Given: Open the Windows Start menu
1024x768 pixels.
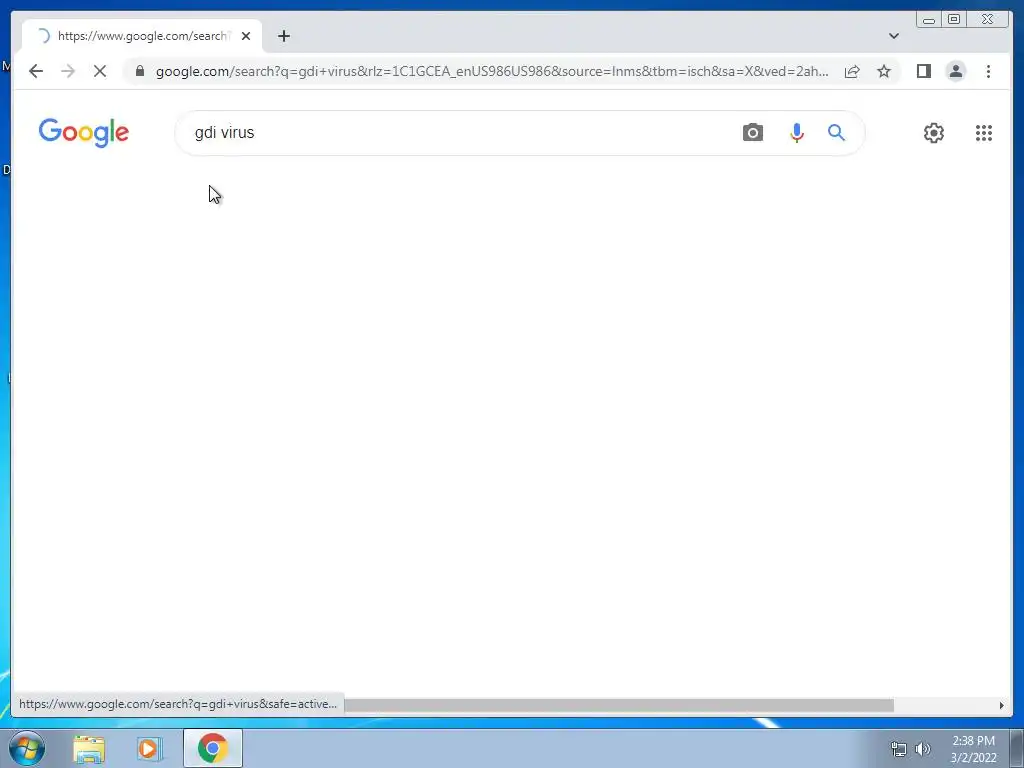Looking at the screenshot, I should [x=27, y=748].
